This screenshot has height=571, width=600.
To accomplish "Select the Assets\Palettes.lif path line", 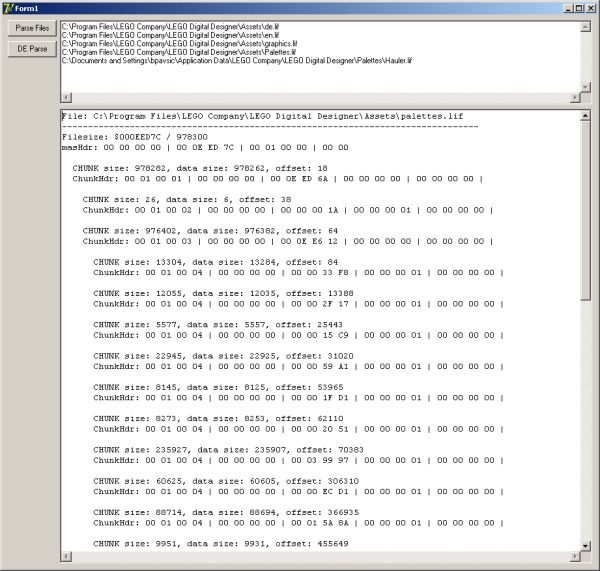I will point(179,52).
